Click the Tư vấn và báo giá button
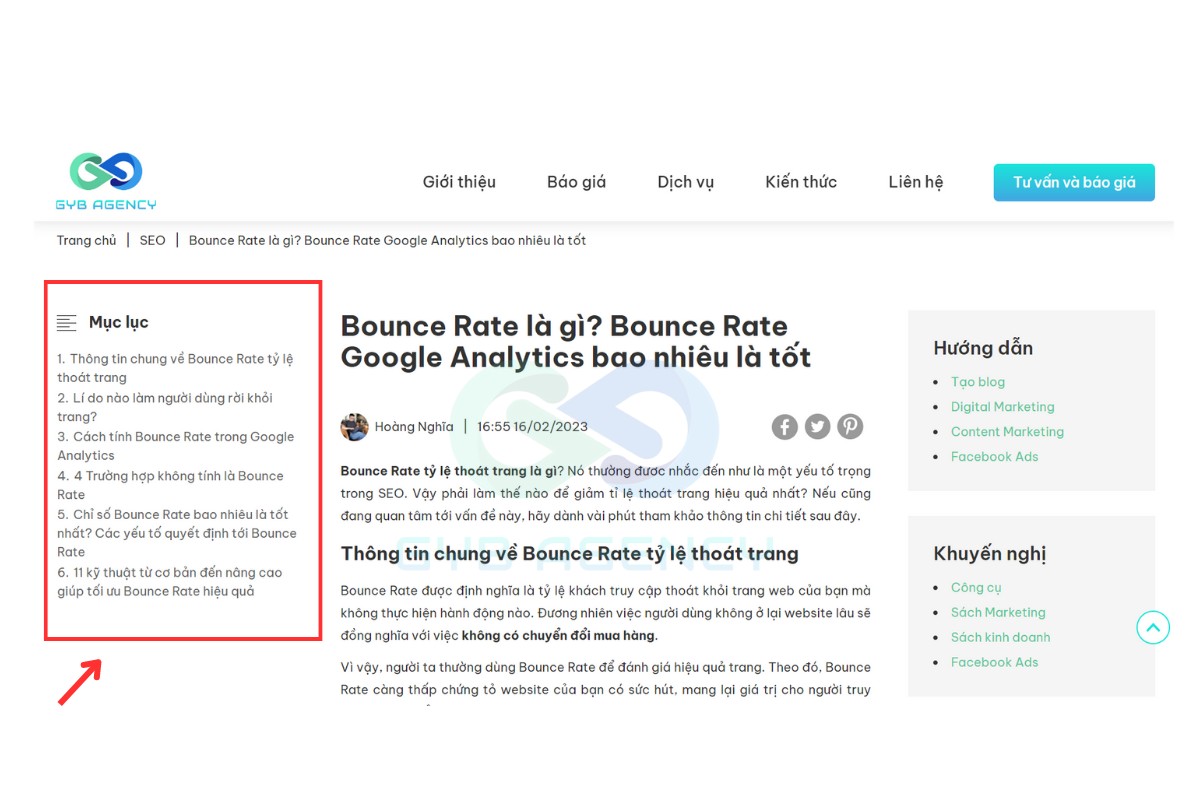 [x=1074, y=182]
